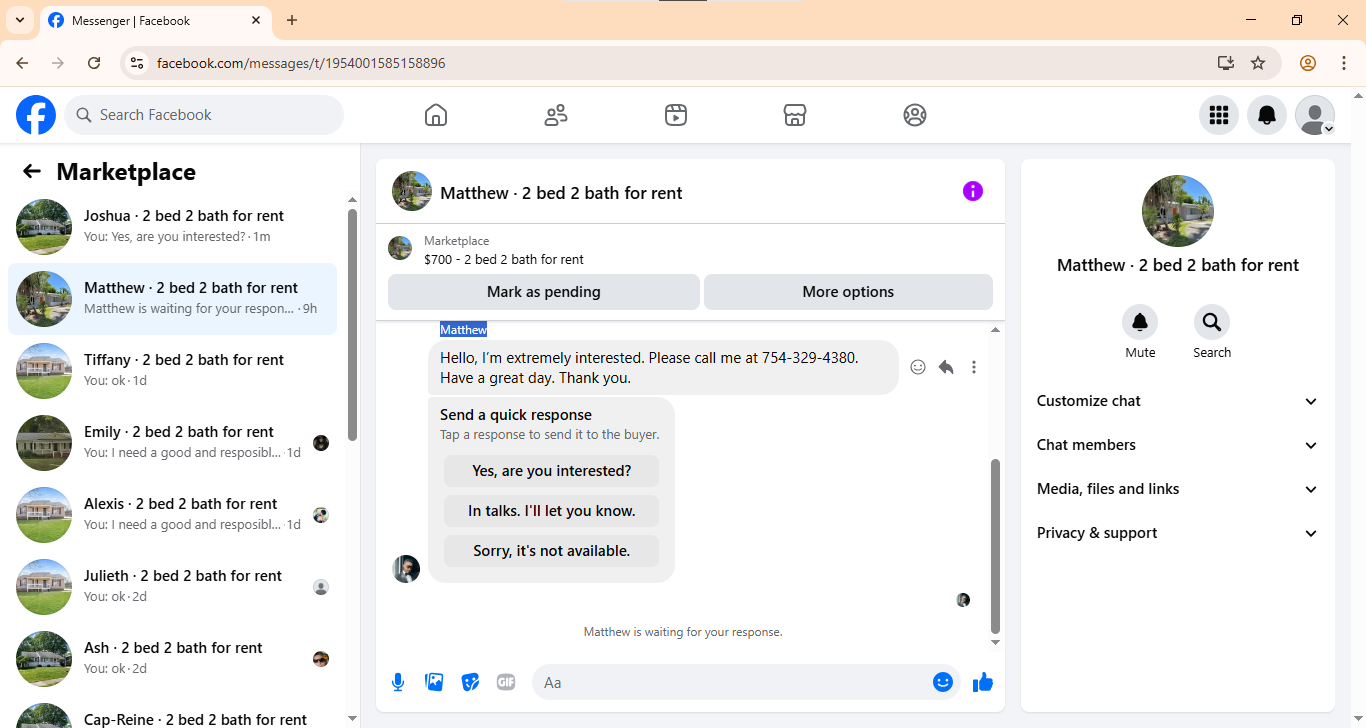Expand Media, files and links section

click(1178, 489)
